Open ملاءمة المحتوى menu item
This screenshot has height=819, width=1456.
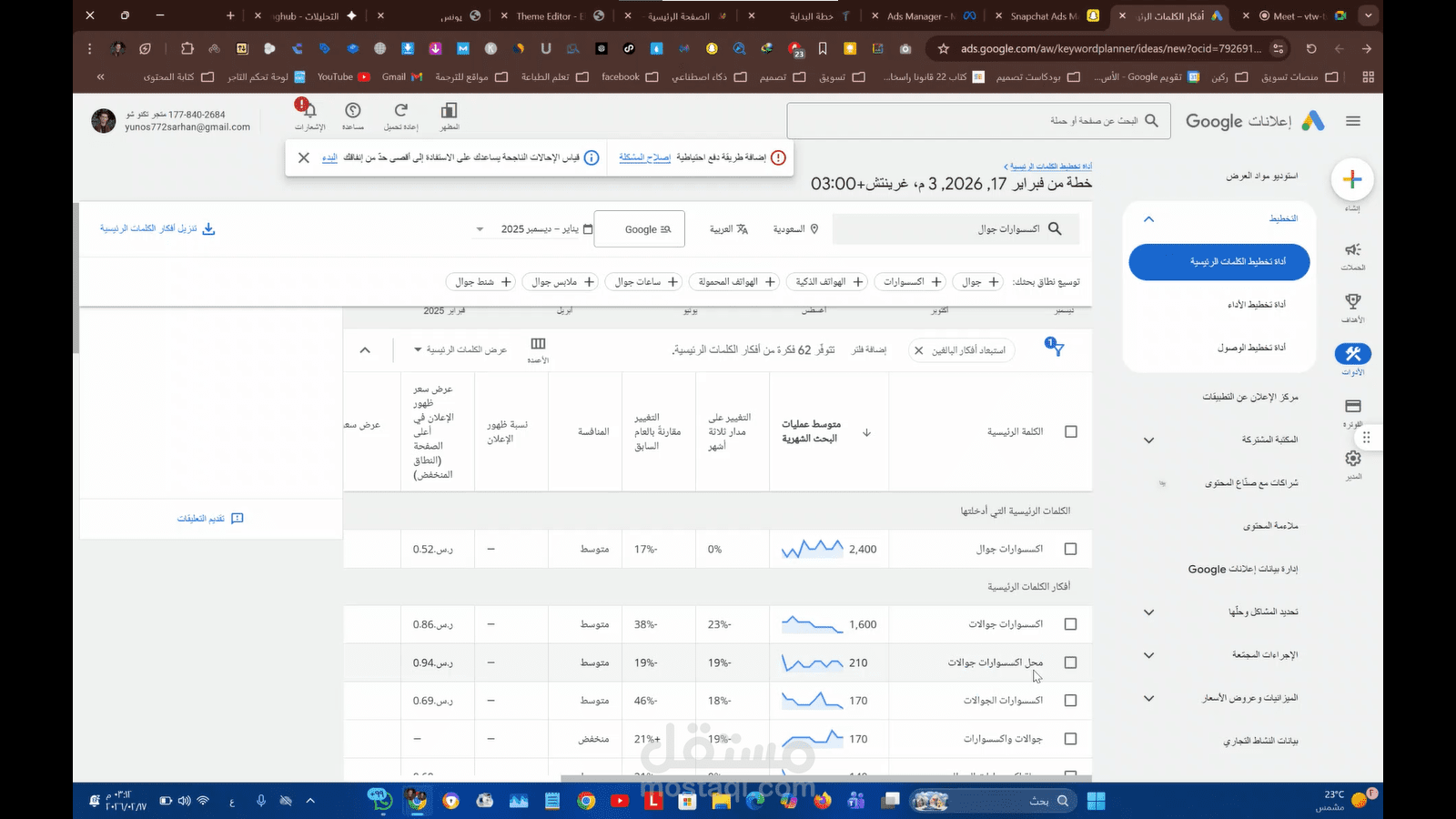coord(1270,526)
